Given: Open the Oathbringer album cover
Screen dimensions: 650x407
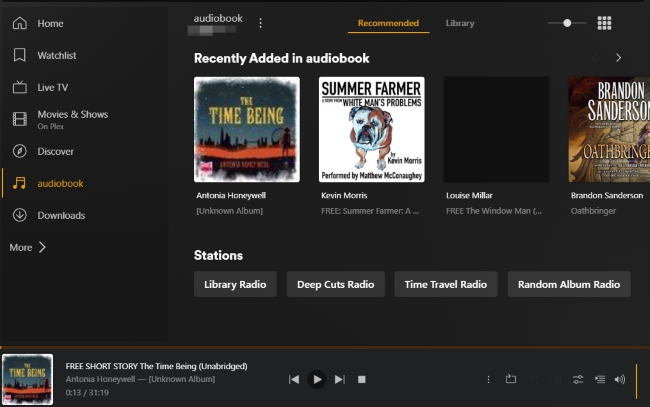Looking at the screenshot, I should pyautogui.click(x=609, y=129).
